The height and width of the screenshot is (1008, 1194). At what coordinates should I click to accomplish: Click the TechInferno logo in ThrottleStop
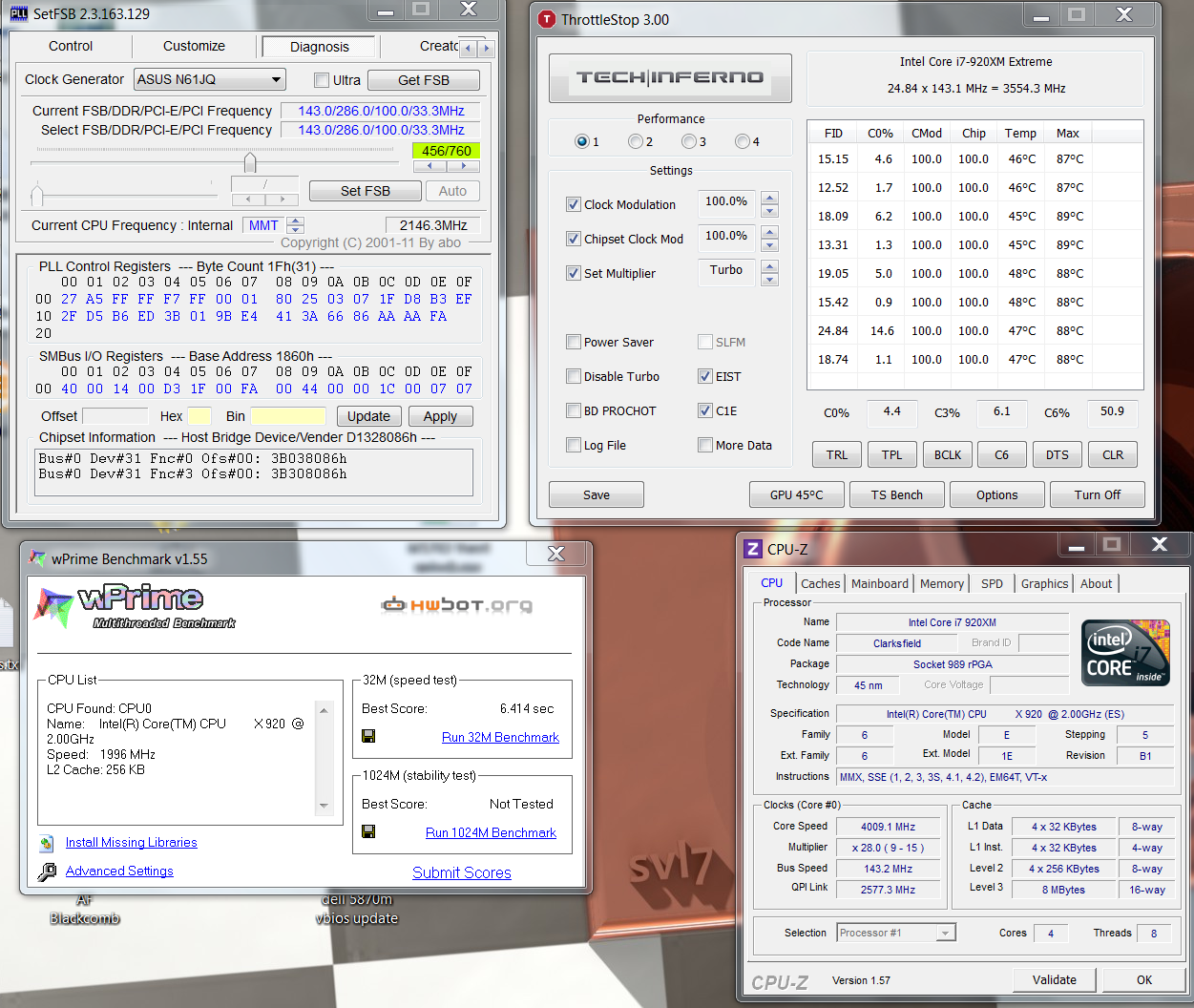point(670,77)
